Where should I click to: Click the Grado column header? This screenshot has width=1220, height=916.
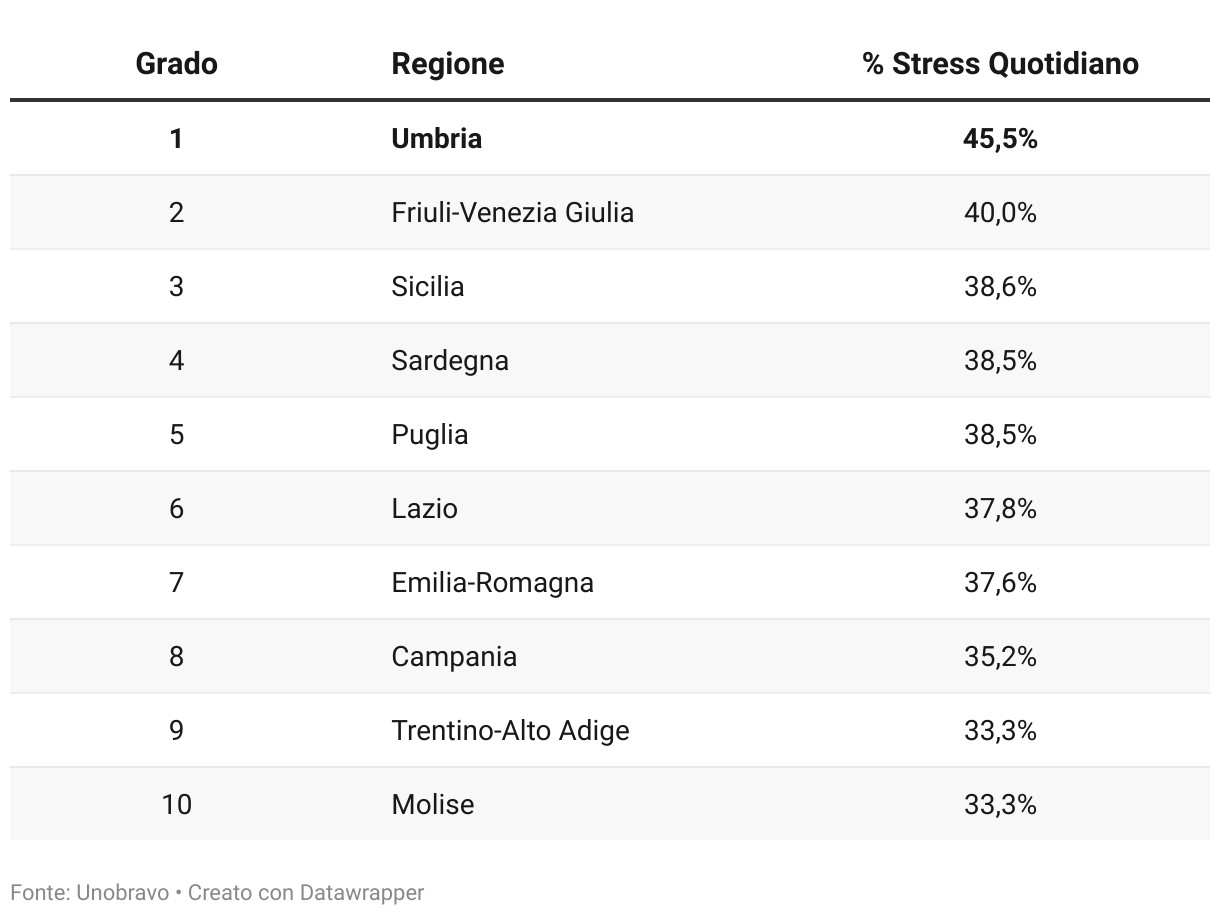tap(176, 64)
